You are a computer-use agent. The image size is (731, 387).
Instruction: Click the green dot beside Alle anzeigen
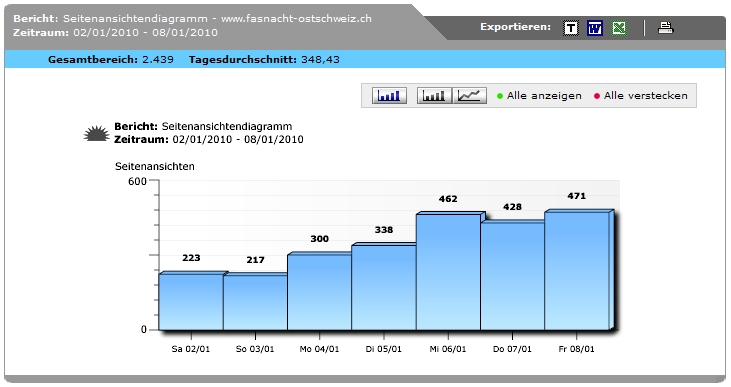pos(500,96)
